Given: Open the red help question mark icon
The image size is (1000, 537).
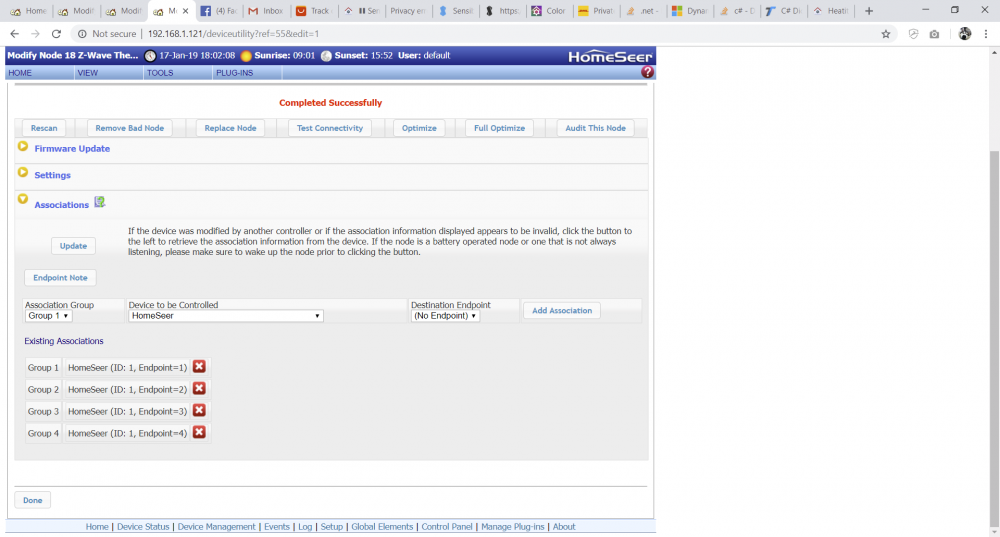Looking at the screenshot, I should pos(647,73).
